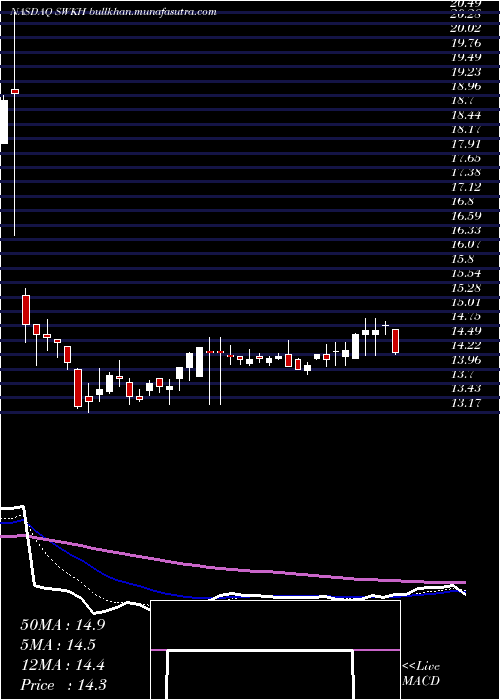Click the 16.33 price axis label

click(x=467, y=230)
